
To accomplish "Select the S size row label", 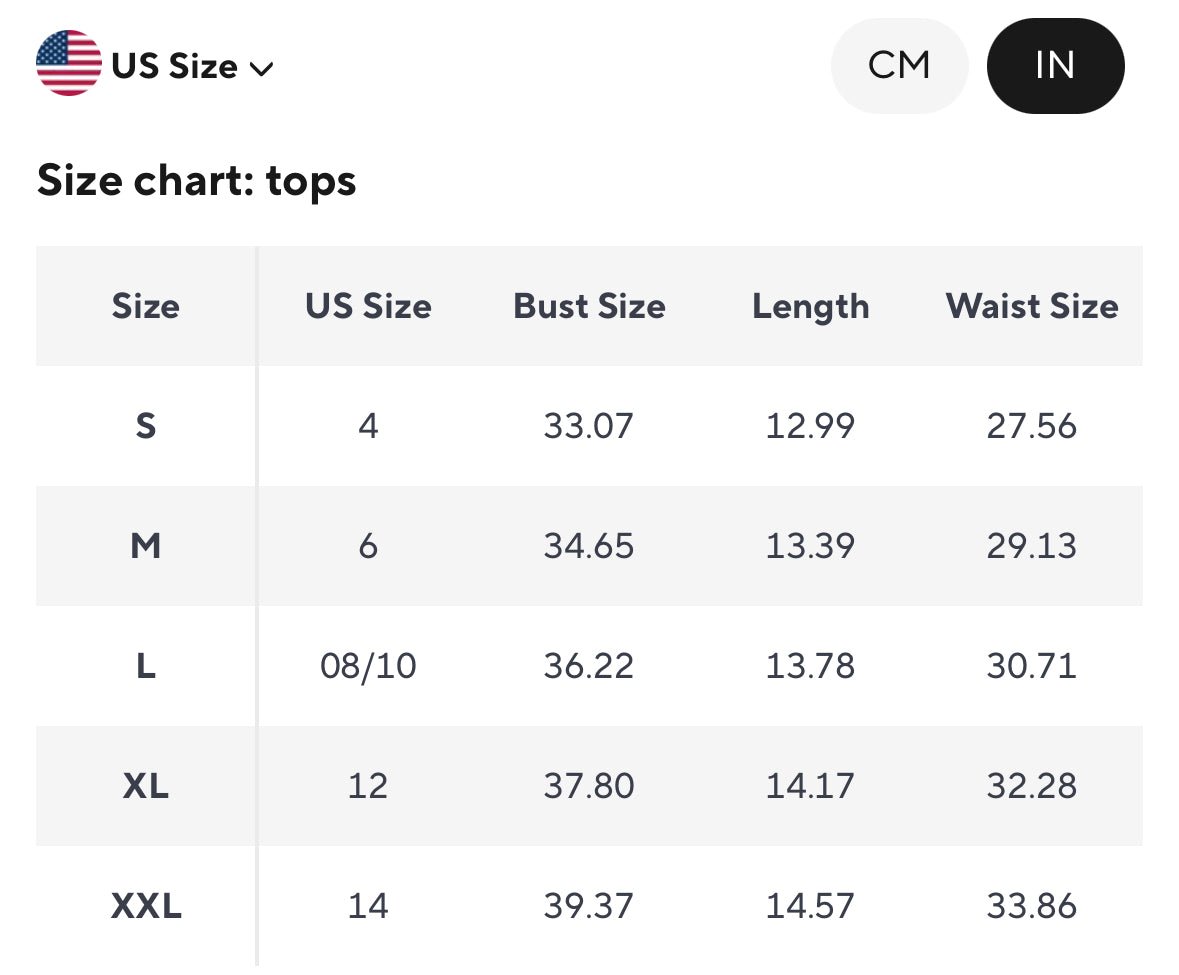I will [x=145, y=426].
